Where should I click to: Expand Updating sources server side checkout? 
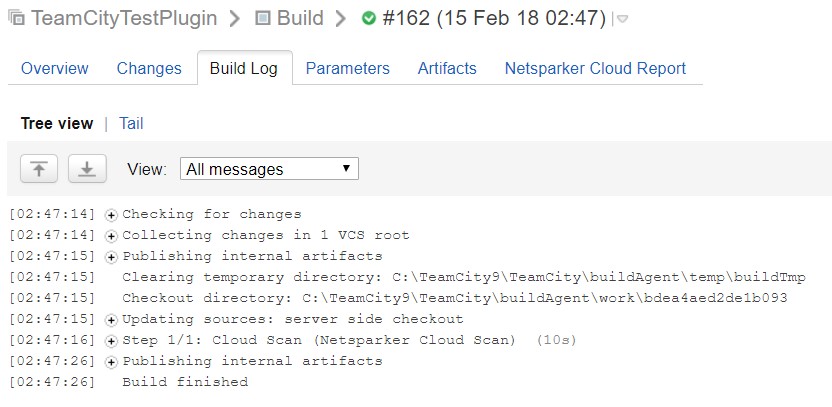coord(111,319)
